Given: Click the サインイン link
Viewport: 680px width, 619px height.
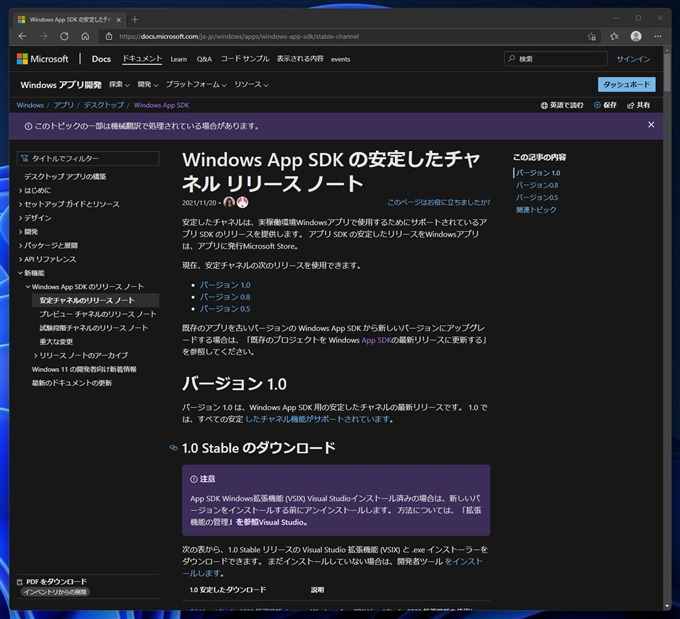Looking at the screenshot, I should (x=633, y=59).
